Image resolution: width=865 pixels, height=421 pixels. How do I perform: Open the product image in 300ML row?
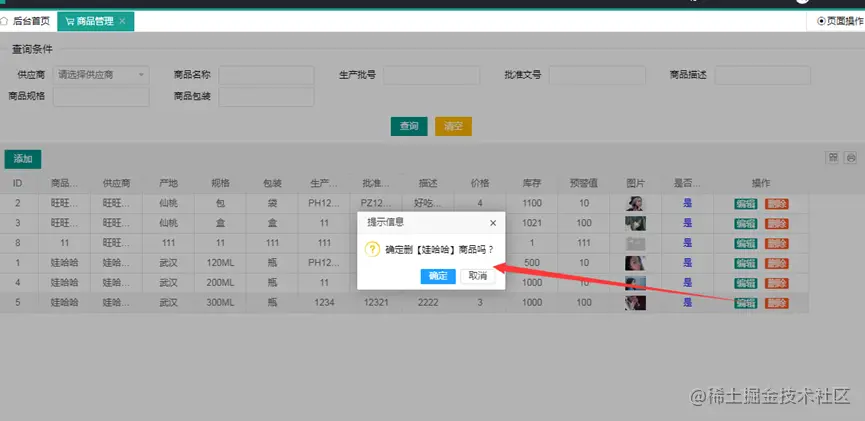click(636, 303)
